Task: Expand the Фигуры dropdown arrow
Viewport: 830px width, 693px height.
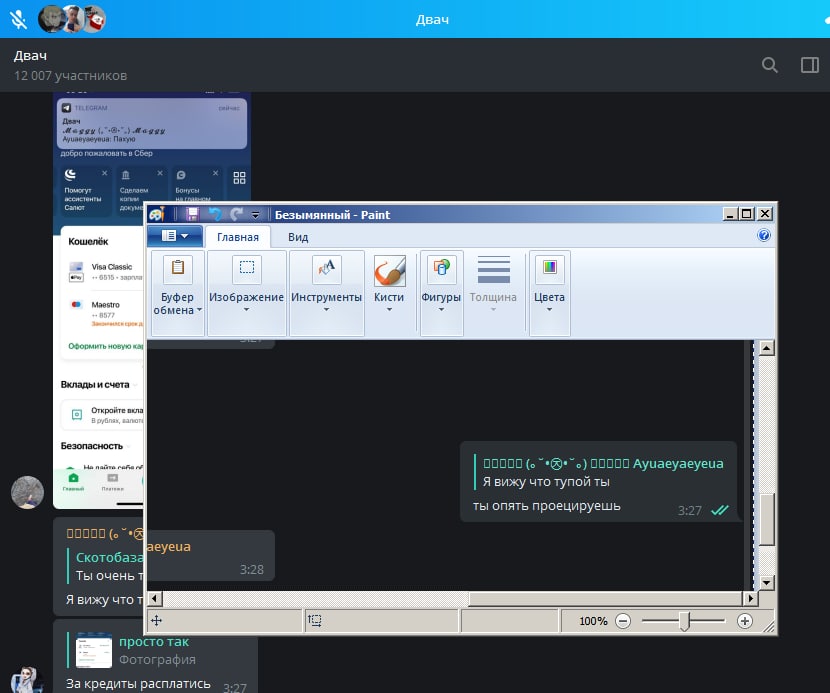Action: click(x=441, y=310)
